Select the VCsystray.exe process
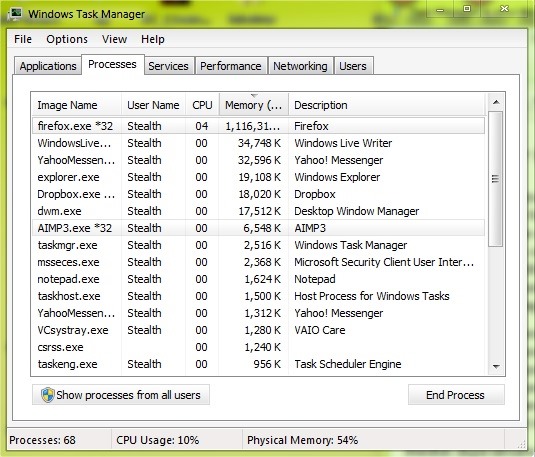 [258, 330]
